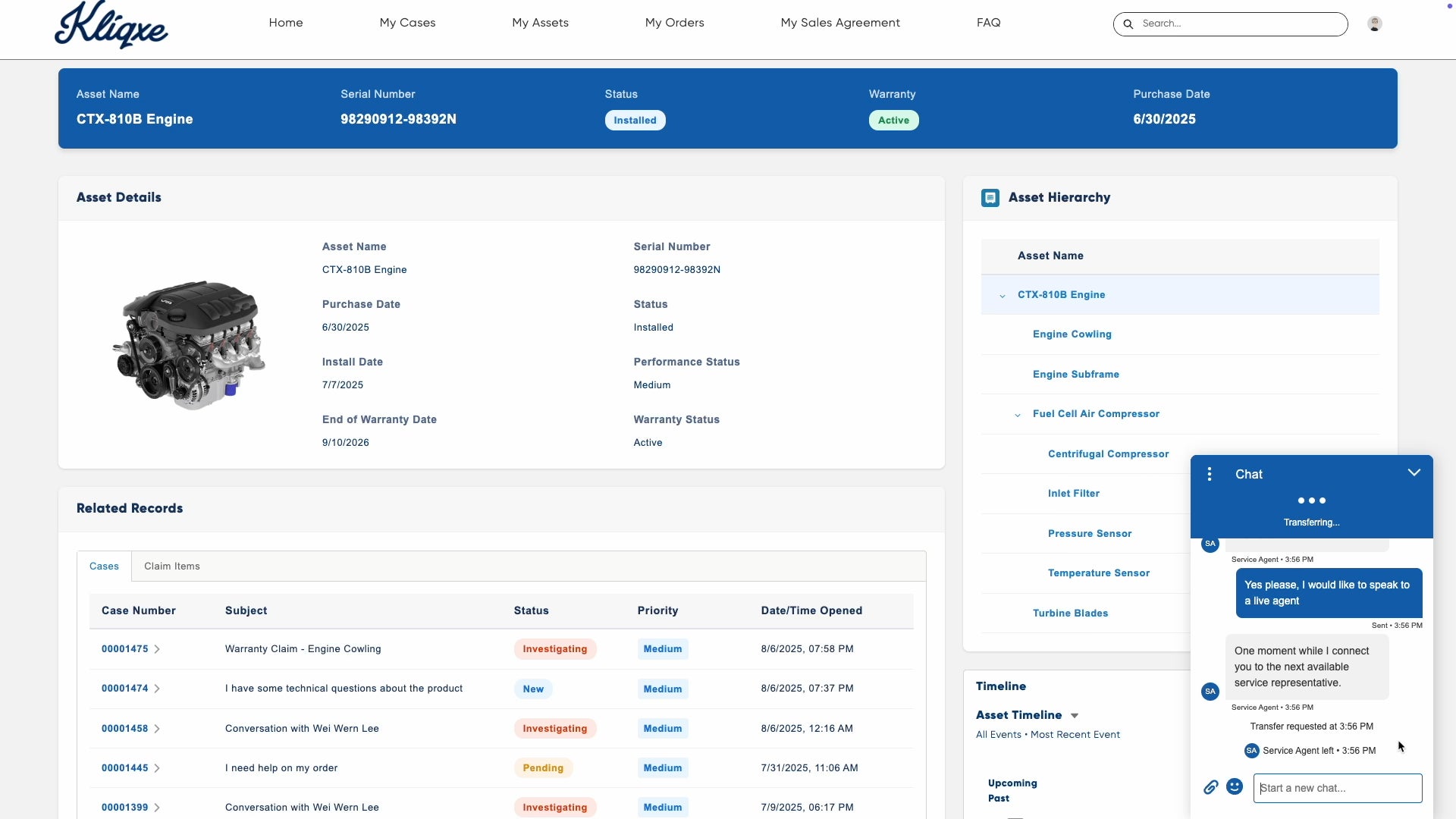Open chat options three-dot menu
This screenshot has height=819, width=1456.
[1210, 474]
